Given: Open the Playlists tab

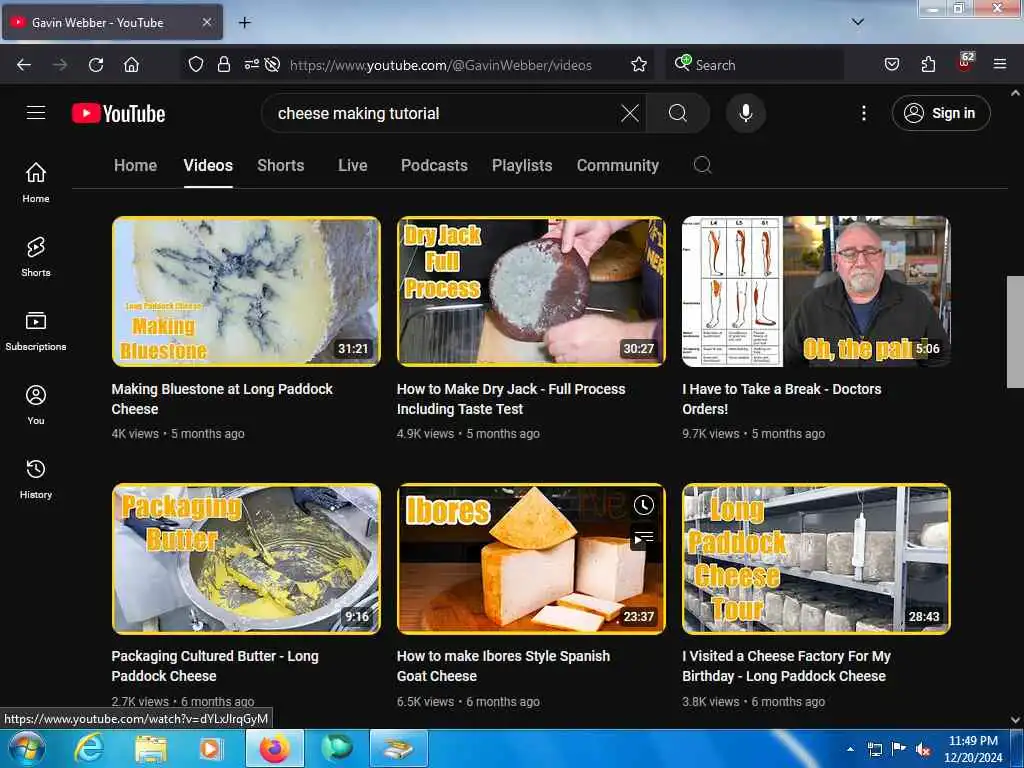Looking at the screenshot, I should 522,165.
